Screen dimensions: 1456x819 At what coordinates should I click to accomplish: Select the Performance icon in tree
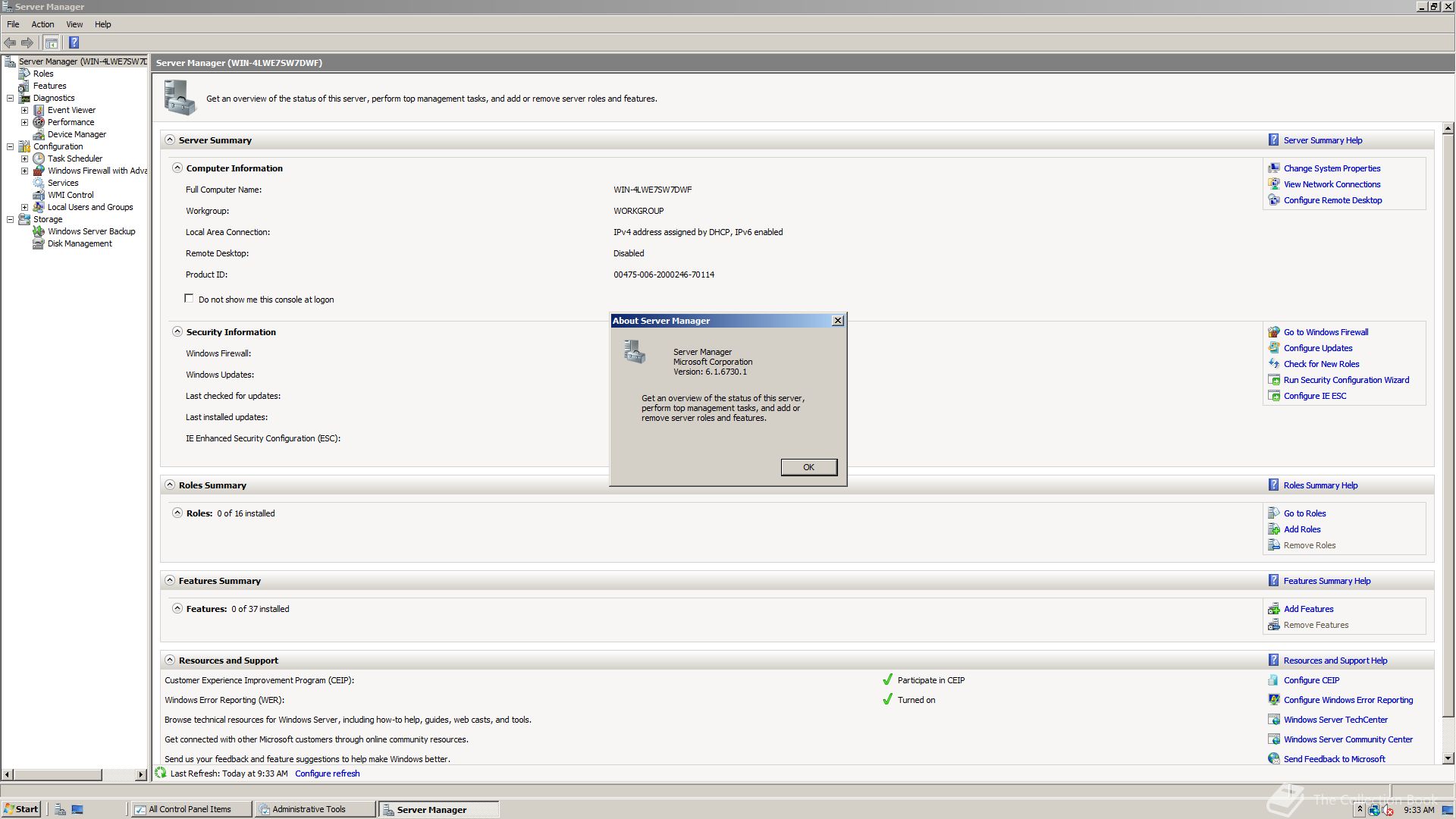(x=39, y=122)
